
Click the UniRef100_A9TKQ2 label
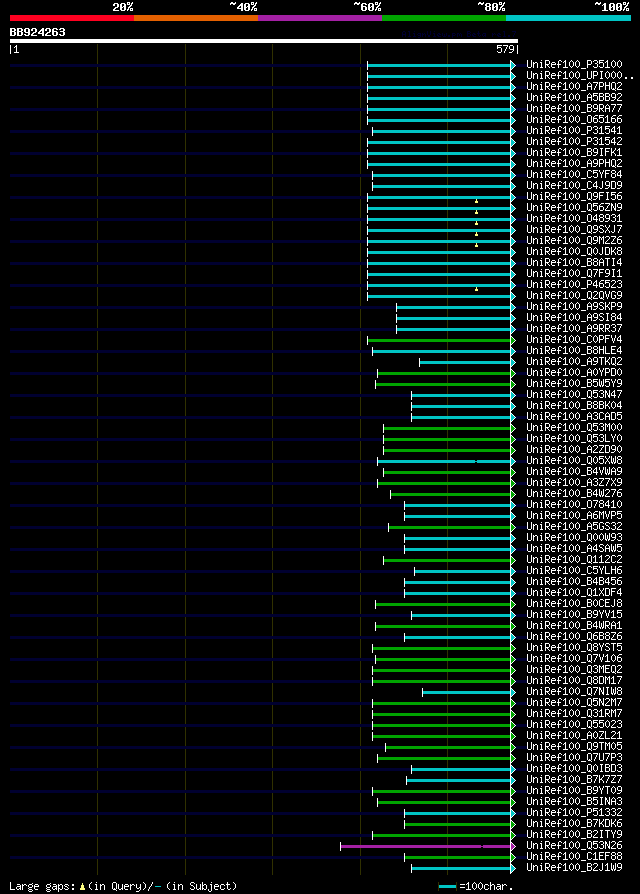tap(574, 361)
